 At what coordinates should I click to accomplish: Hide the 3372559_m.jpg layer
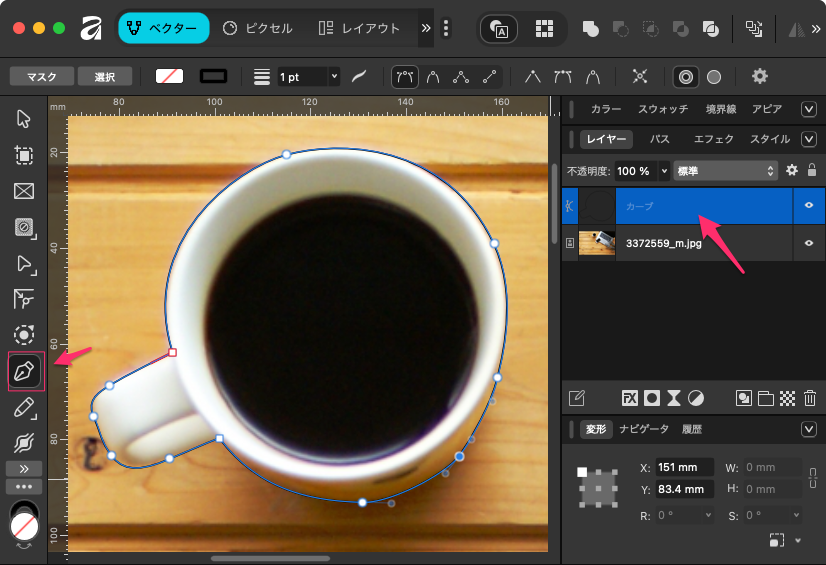[x=809, y=243]
